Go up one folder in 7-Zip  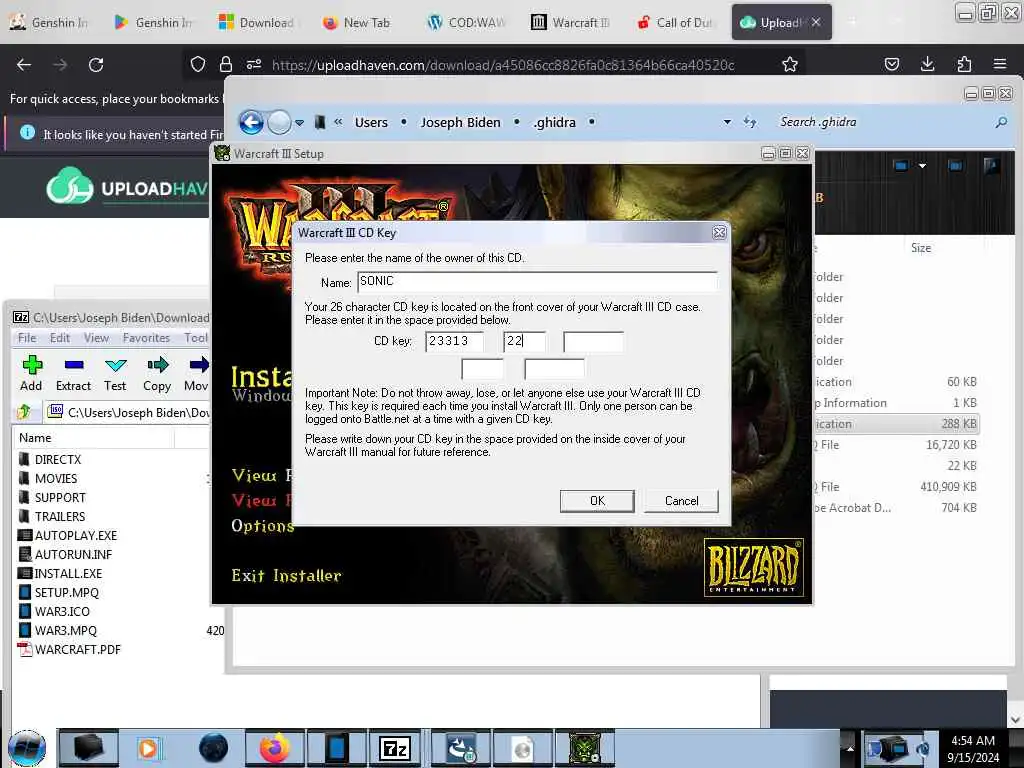pos(24,412)
